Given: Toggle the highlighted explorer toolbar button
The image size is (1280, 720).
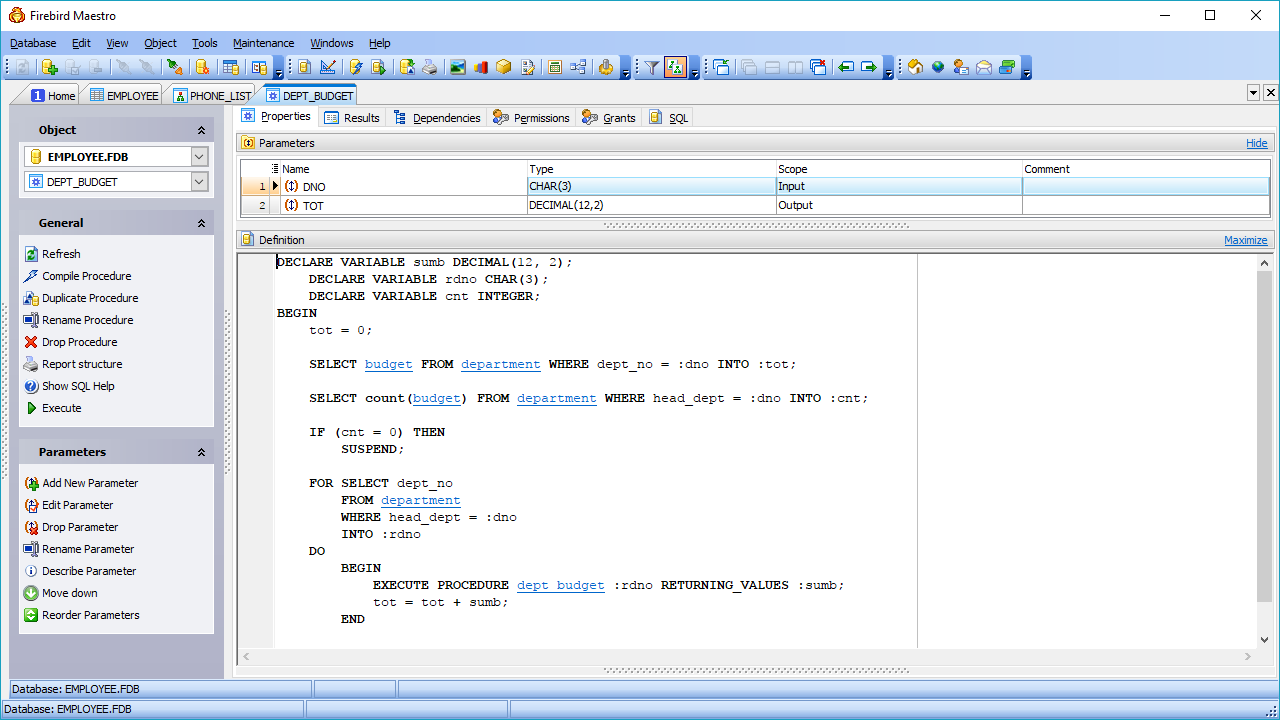Looking at the screenshot, I should (x=675, y=67).
